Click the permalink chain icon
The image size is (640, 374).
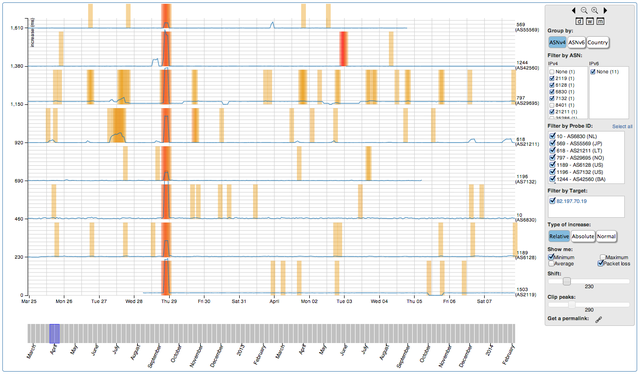pyautogui.click(x=598, y=319)
